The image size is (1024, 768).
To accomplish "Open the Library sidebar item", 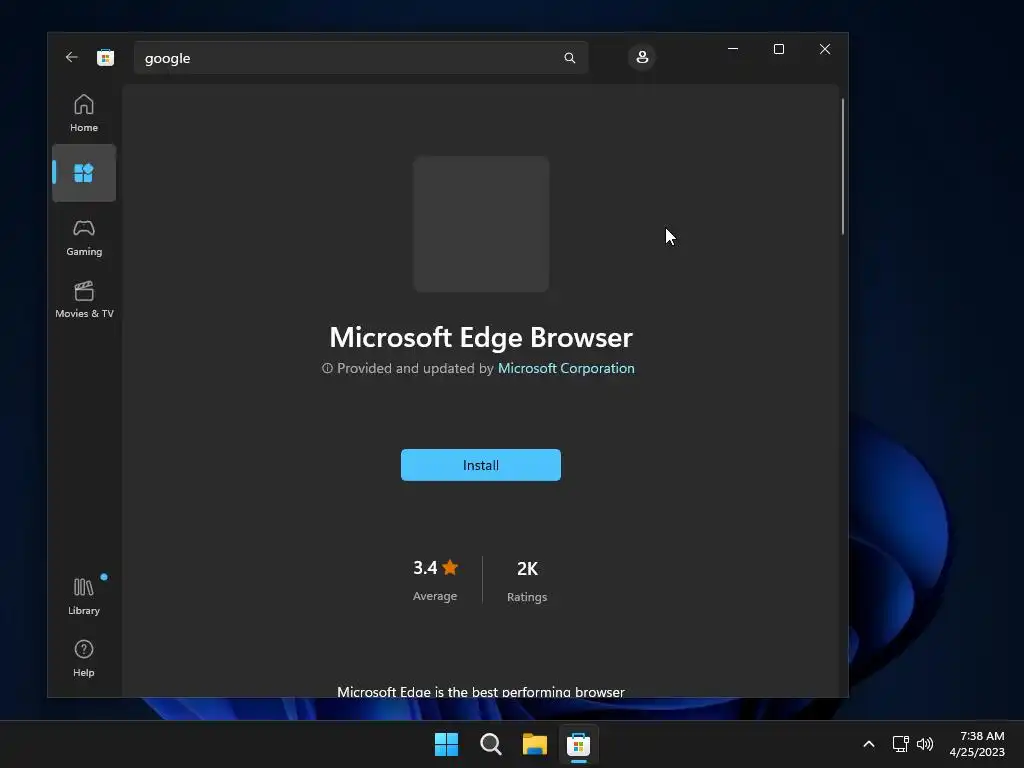I will (84, 596).
